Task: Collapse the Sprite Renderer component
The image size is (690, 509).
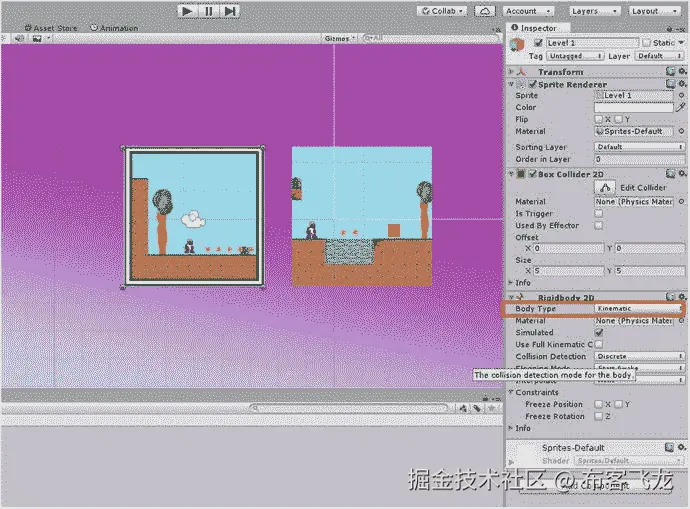Action: click(x=511, y=84)
